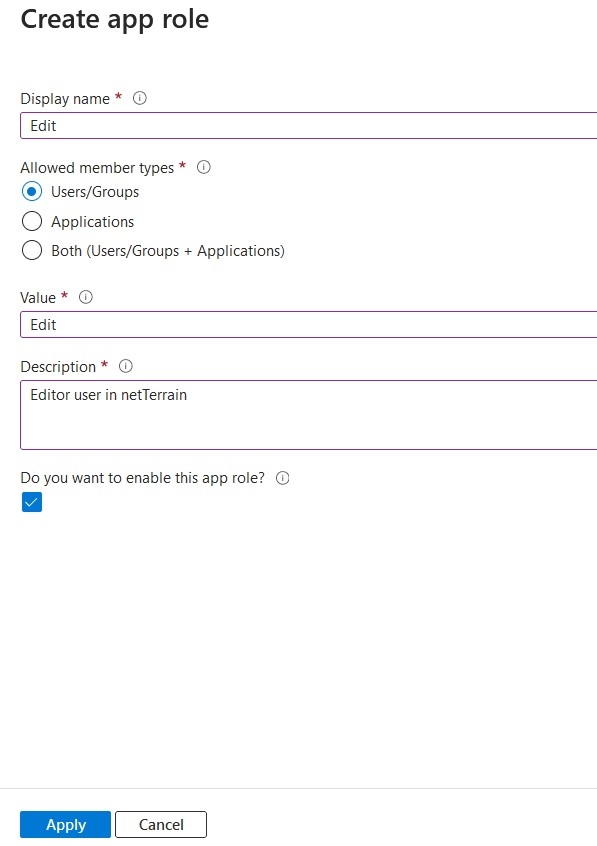
Task: Open info tooltip for Allowed member types
Action: click(203, 167)
